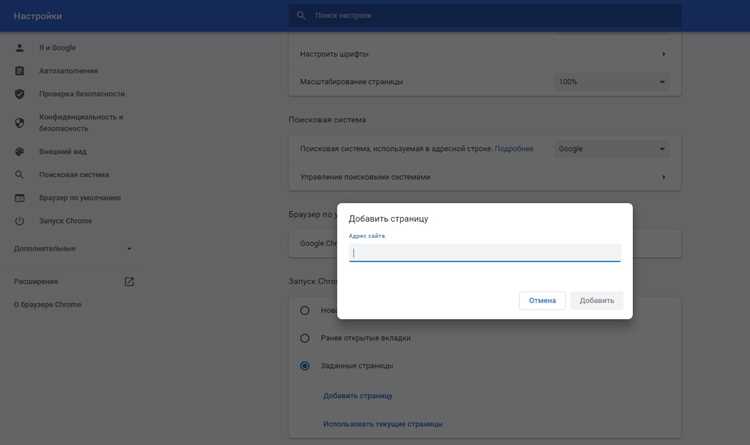Click Добавить страницу dialog title
Viewport: 750px width, 445px height.
click(388, 219)
